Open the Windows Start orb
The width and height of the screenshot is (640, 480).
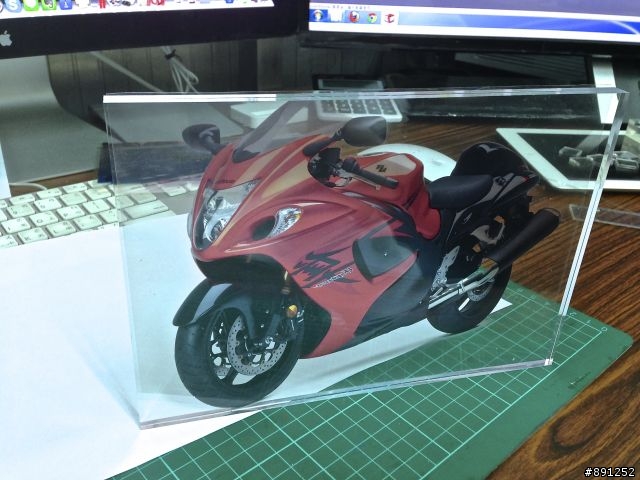click(x=318, y=16)
